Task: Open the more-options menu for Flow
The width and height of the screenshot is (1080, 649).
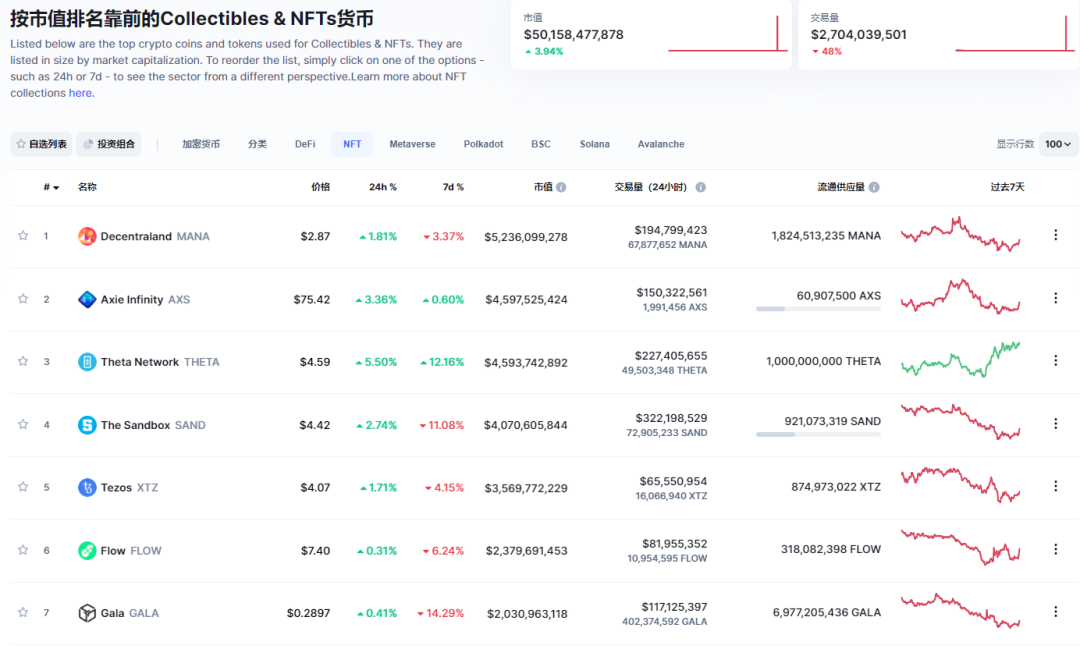Action: click(1055, 549)
